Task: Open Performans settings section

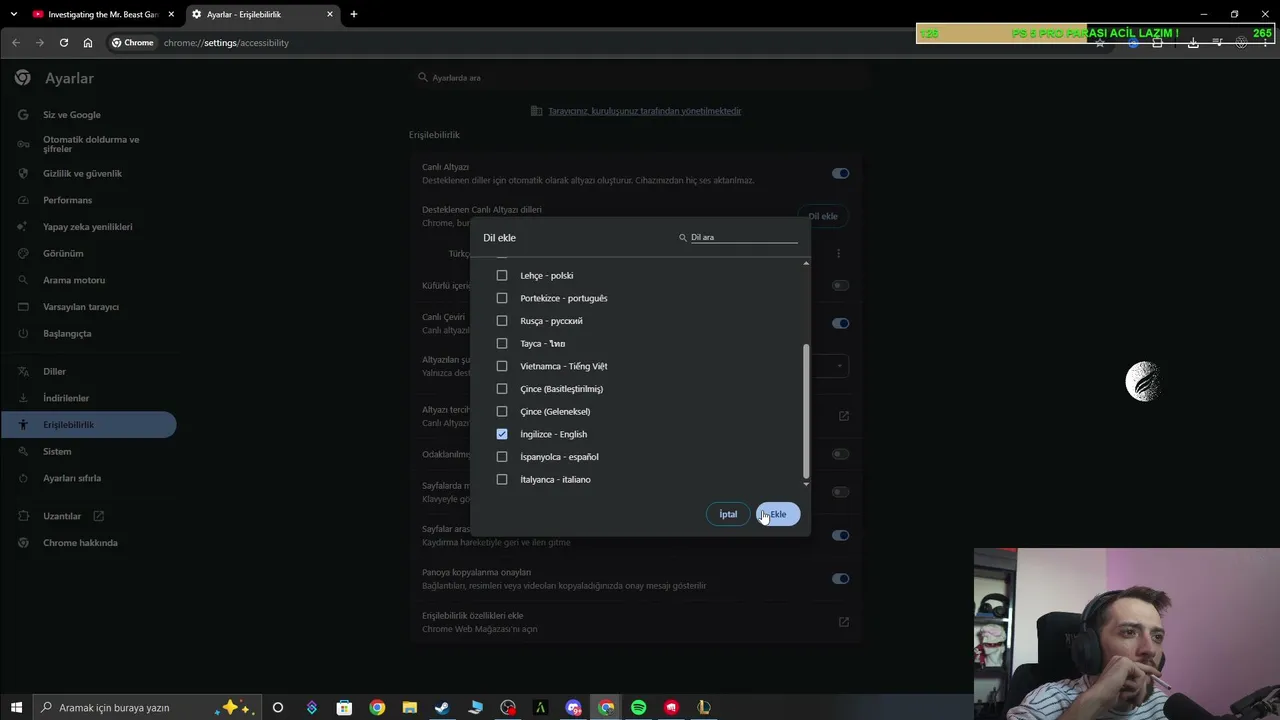Action: pos(67,200)
